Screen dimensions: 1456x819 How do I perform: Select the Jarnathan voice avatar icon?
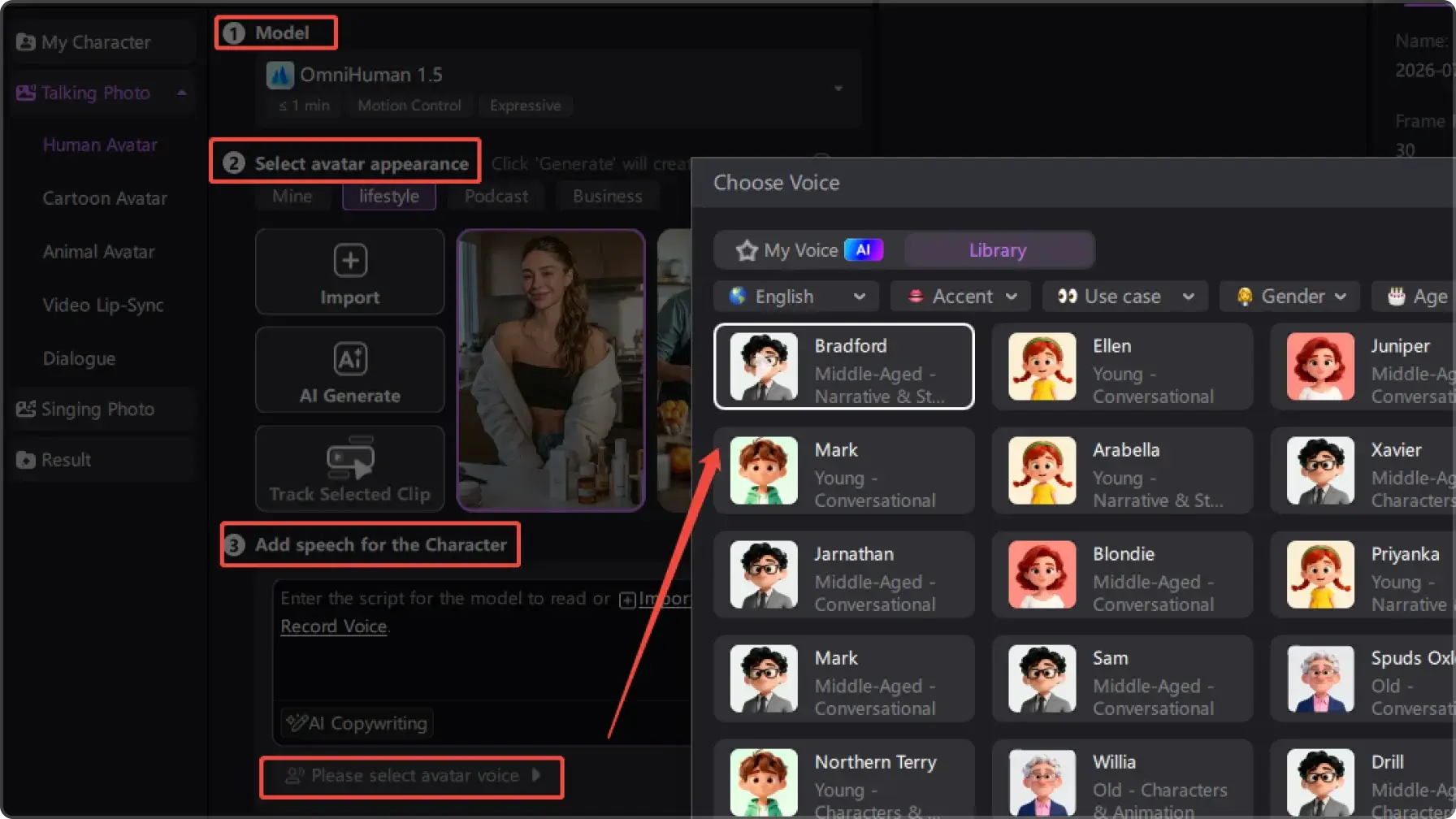764,575
